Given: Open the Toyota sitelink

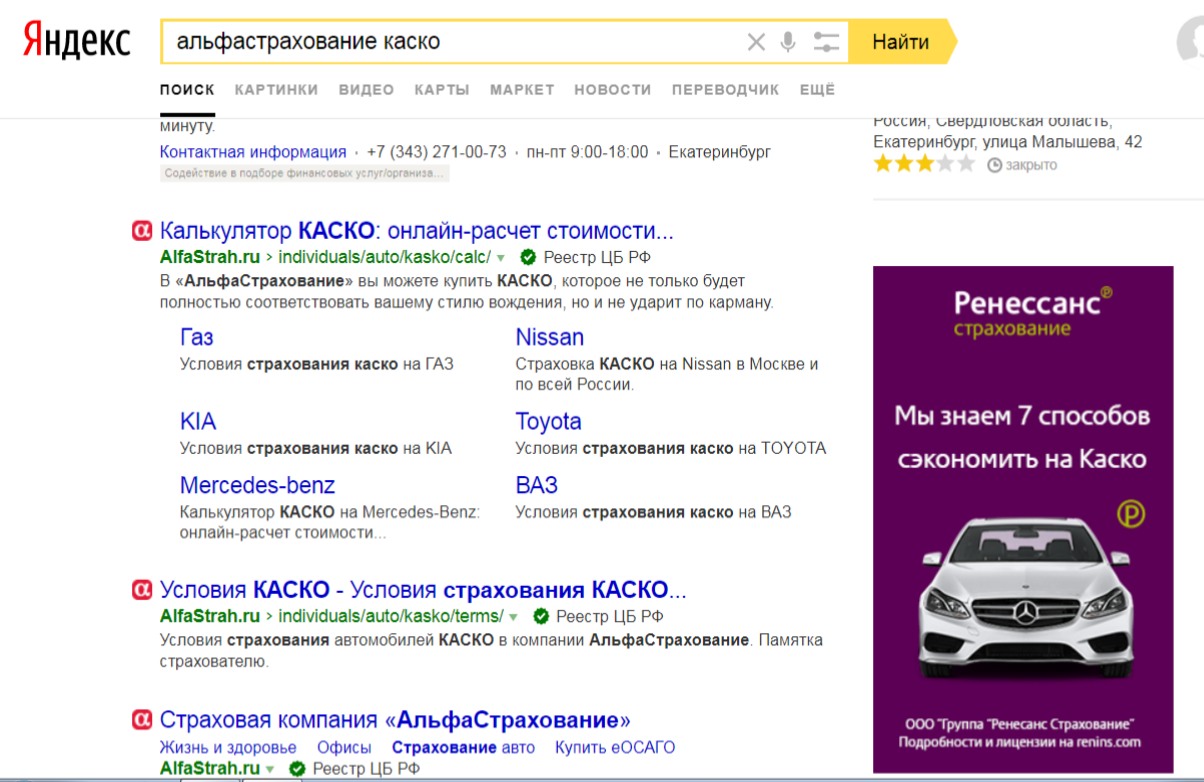Looking at the screenshot, I should coord(548,421).
